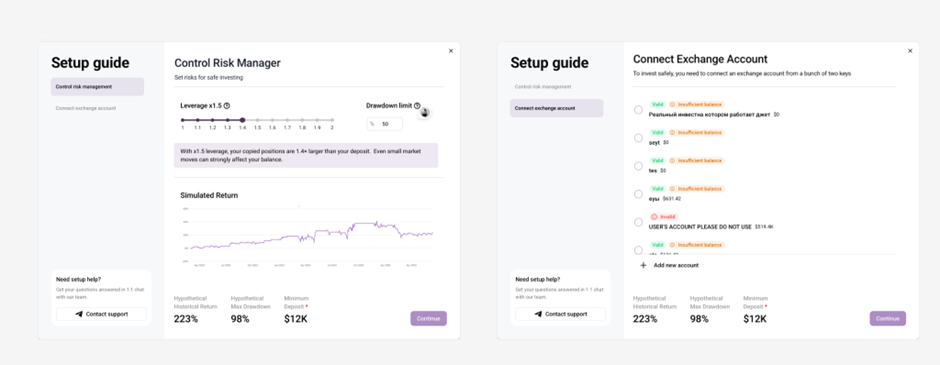Click the plus icon for Add new account

coord(643,265)
